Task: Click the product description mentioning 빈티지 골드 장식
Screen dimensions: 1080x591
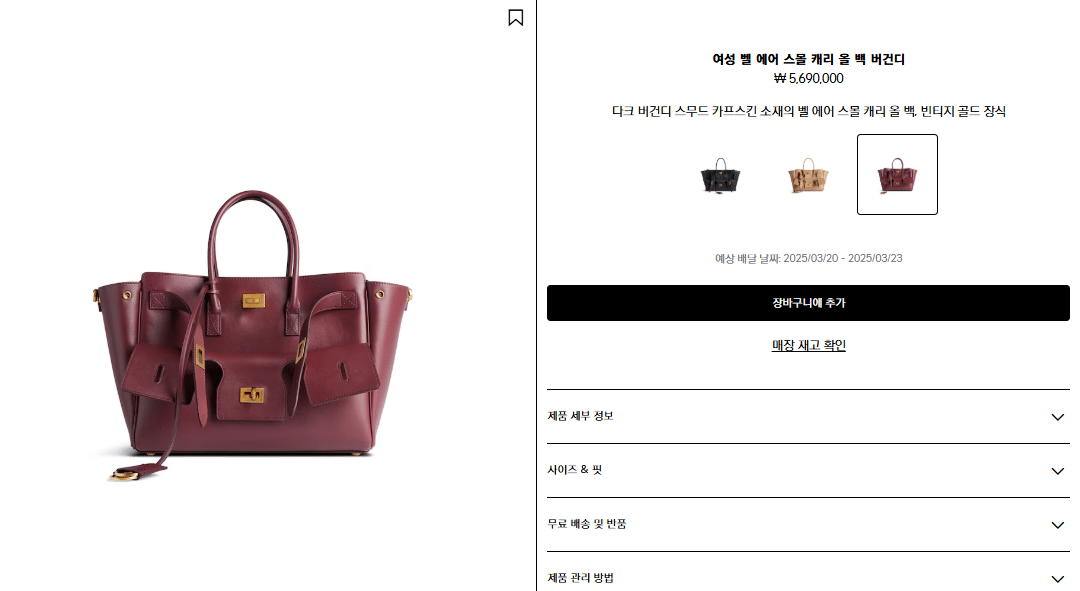Action: point(808,111)
